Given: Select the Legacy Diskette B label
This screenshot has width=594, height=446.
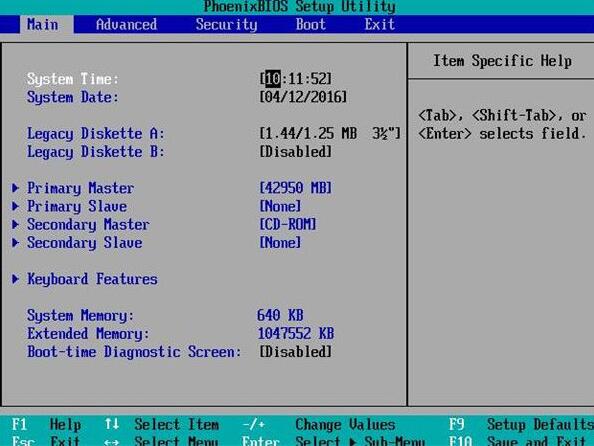Looking at the screenshot, I should coord(96,152).
